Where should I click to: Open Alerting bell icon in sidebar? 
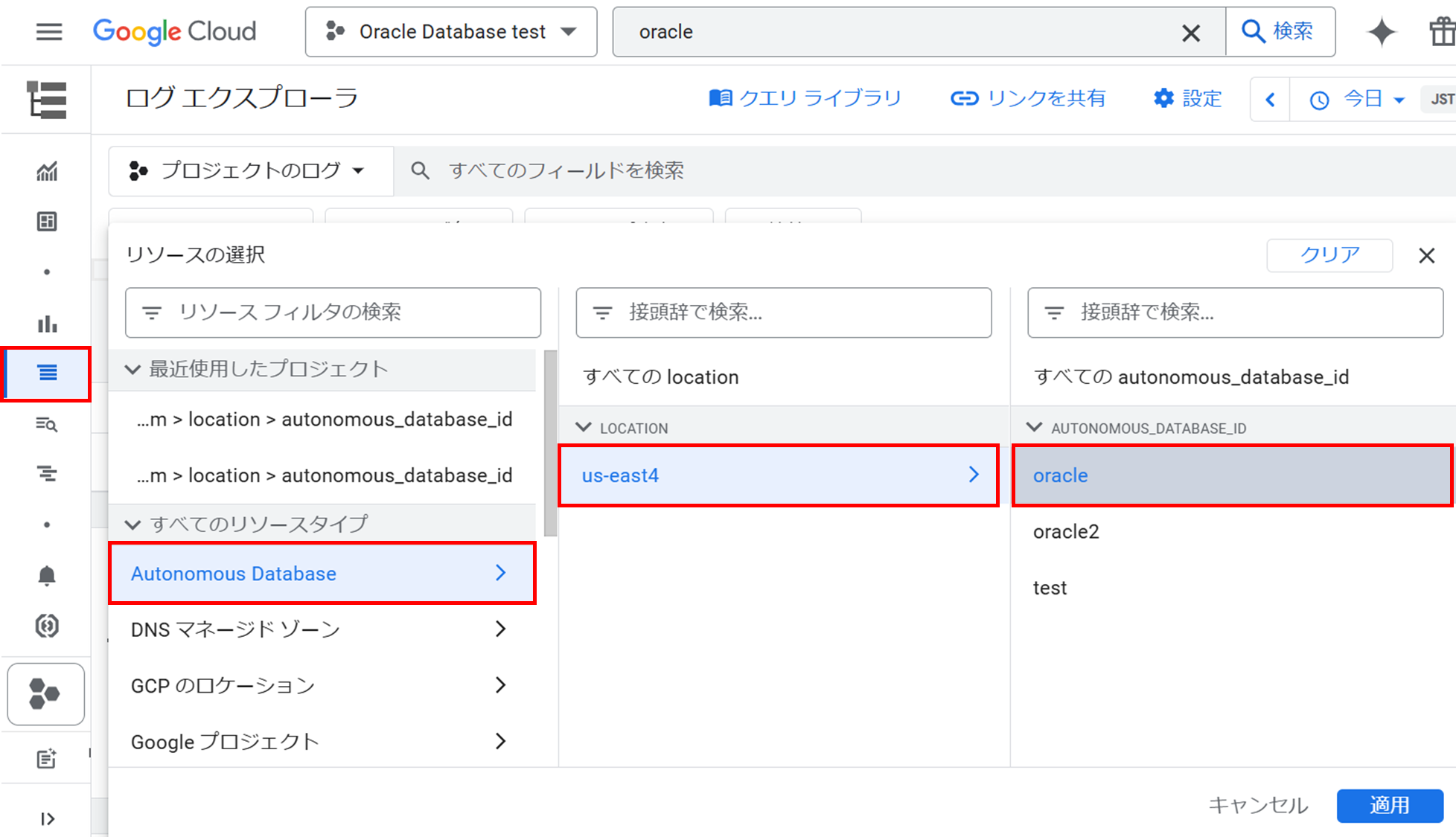[47, 575]
